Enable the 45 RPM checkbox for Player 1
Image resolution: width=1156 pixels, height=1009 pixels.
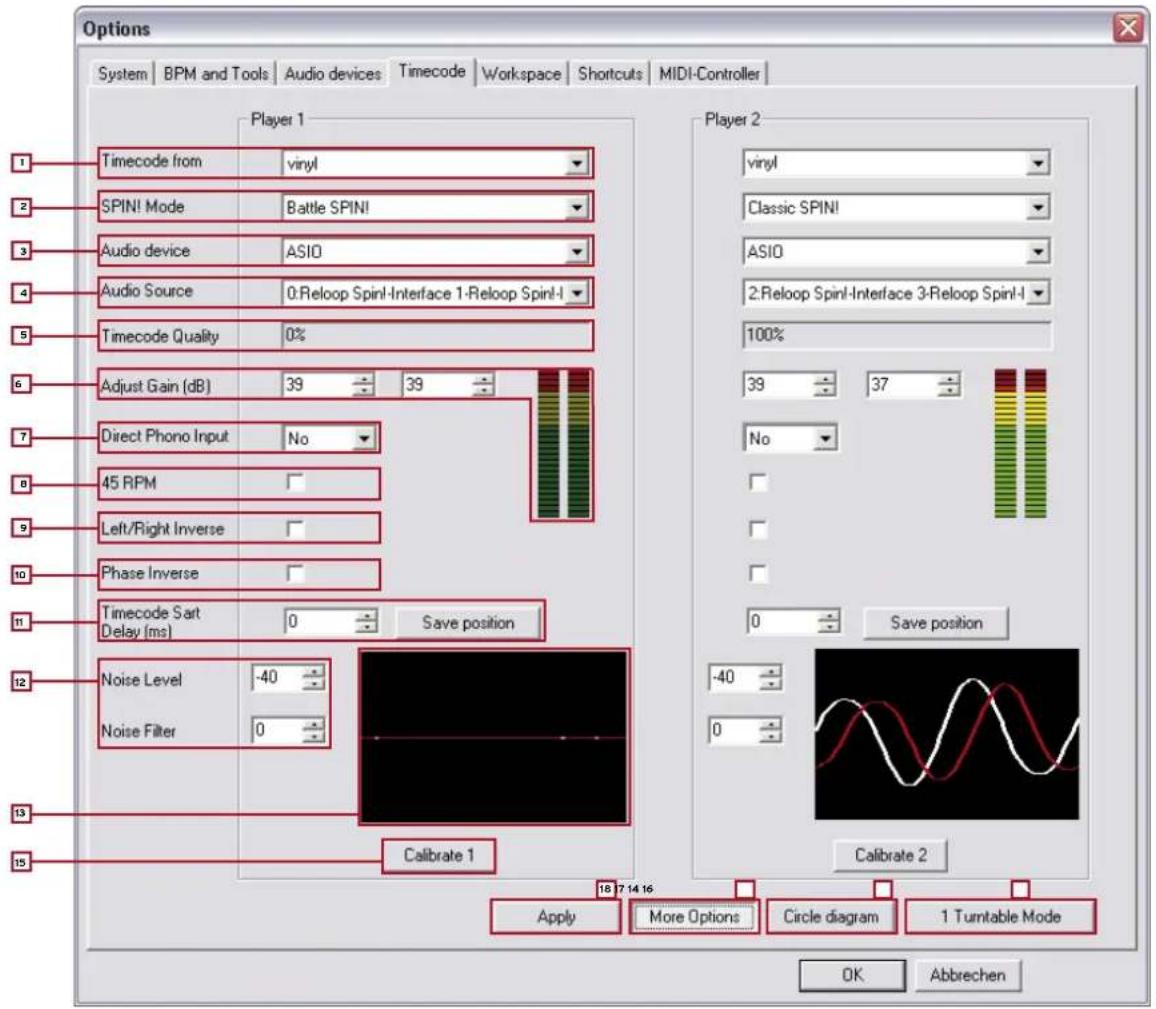coord(295,483)
